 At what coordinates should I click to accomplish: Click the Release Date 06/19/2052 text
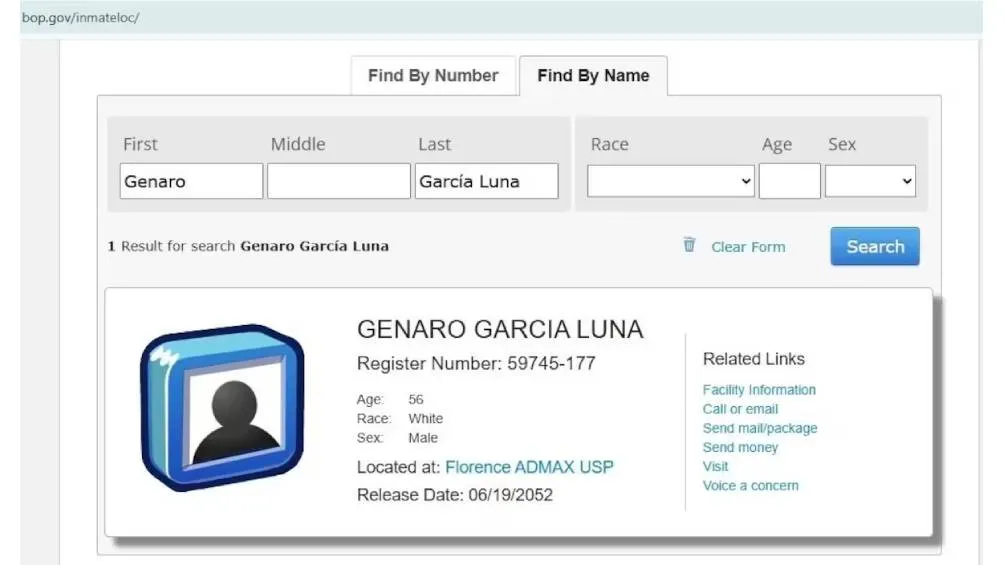455,495
